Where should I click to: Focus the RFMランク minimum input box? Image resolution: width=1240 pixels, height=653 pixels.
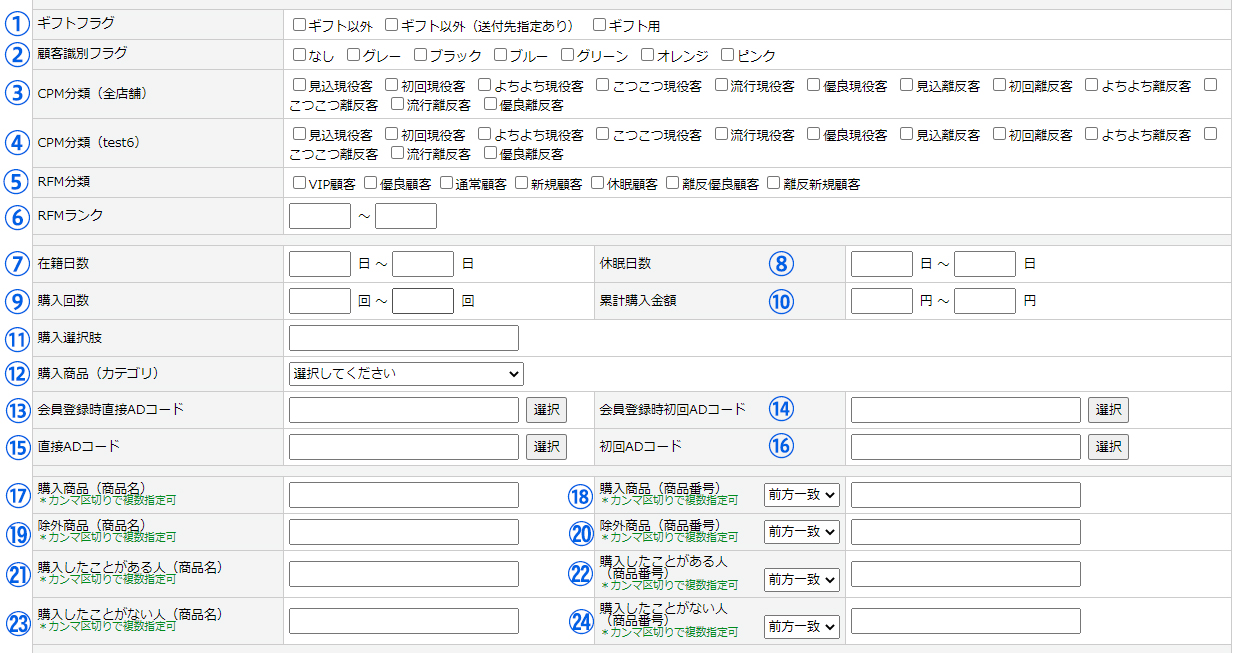tap(320, 216)
